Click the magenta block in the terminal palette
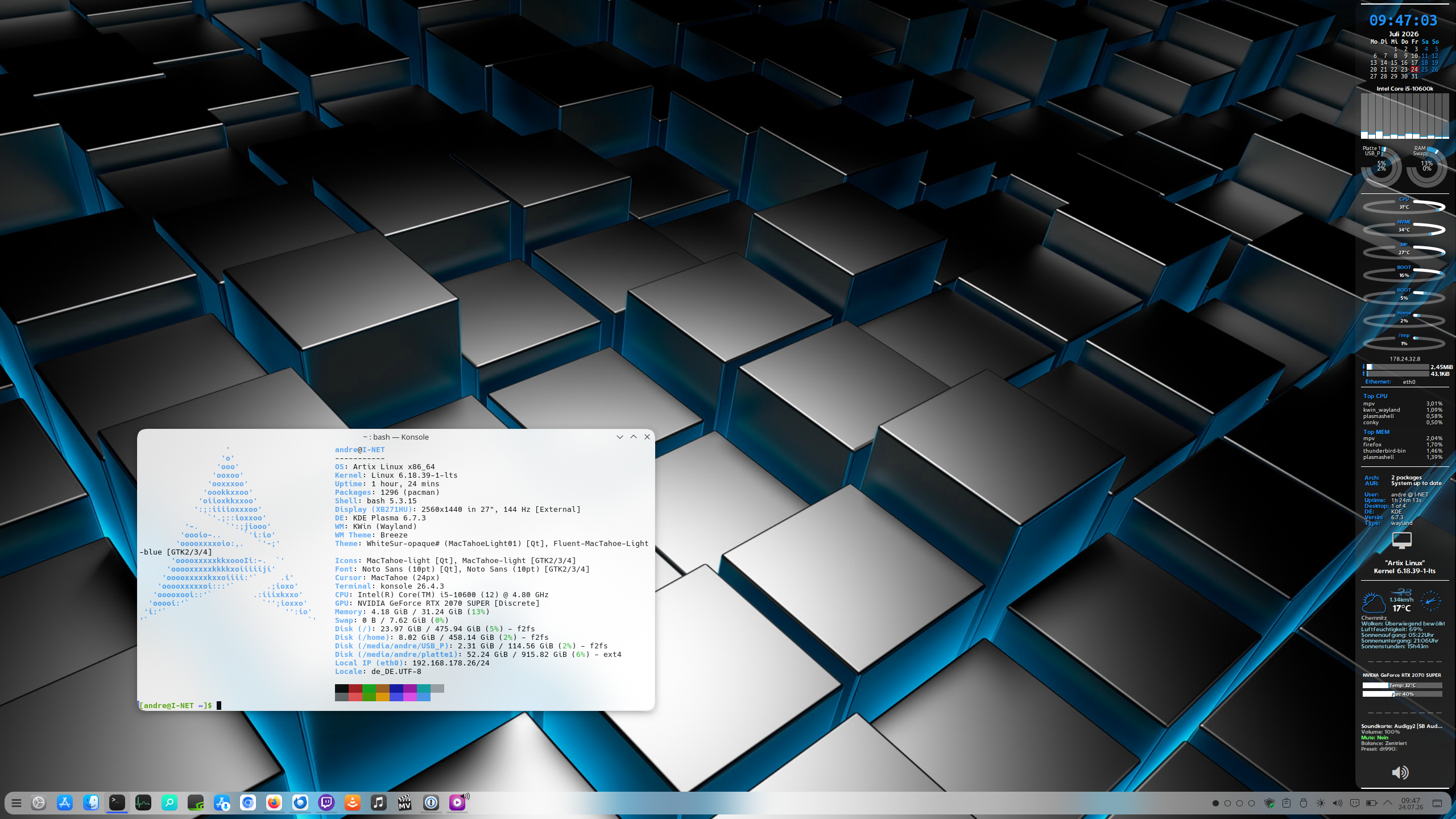The width and height of the screenshot is (1456, 819). point(410,697)
